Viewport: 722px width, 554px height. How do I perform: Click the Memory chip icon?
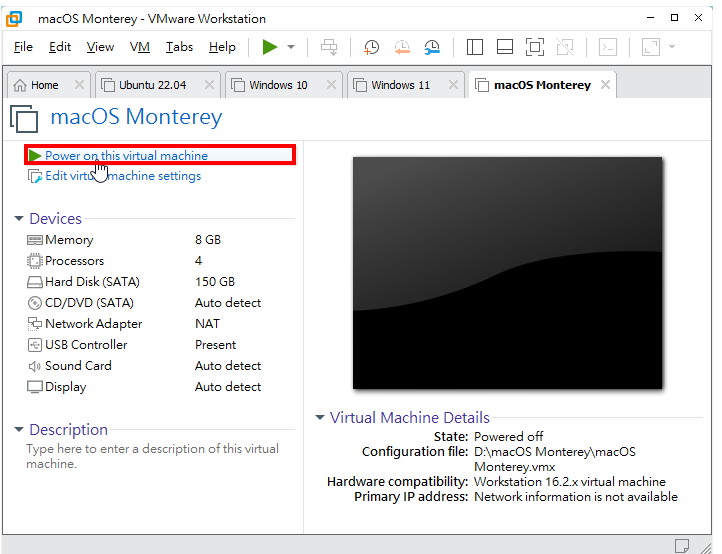point(35,240)
